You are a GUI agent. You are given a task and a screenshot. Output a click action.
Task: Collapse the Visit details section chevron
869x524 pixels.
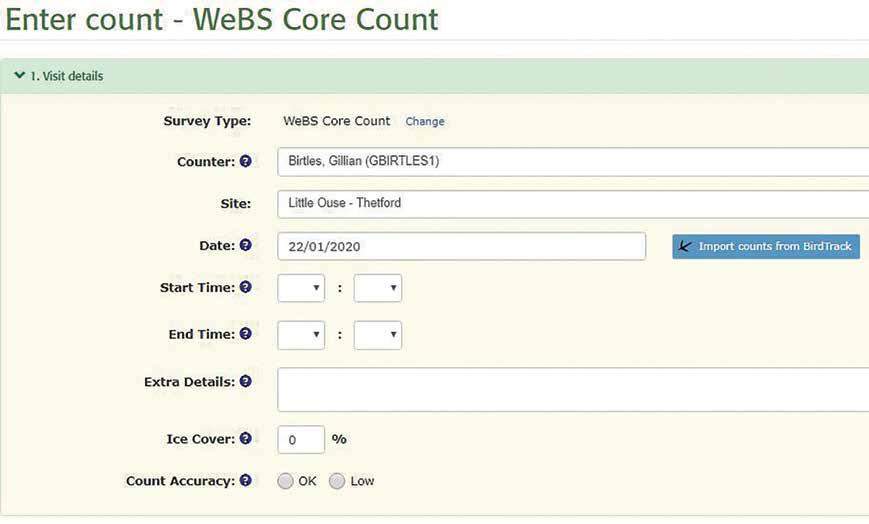(20, 75)
